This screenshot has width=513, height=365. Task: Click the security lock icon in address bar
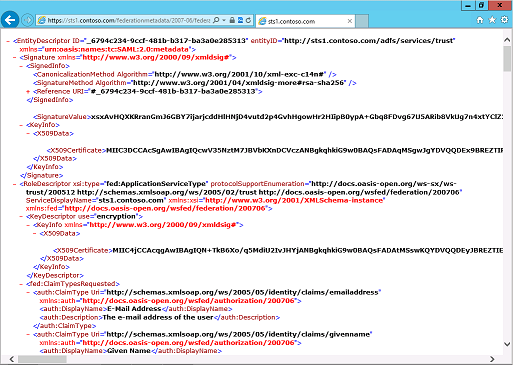(232, 20)
